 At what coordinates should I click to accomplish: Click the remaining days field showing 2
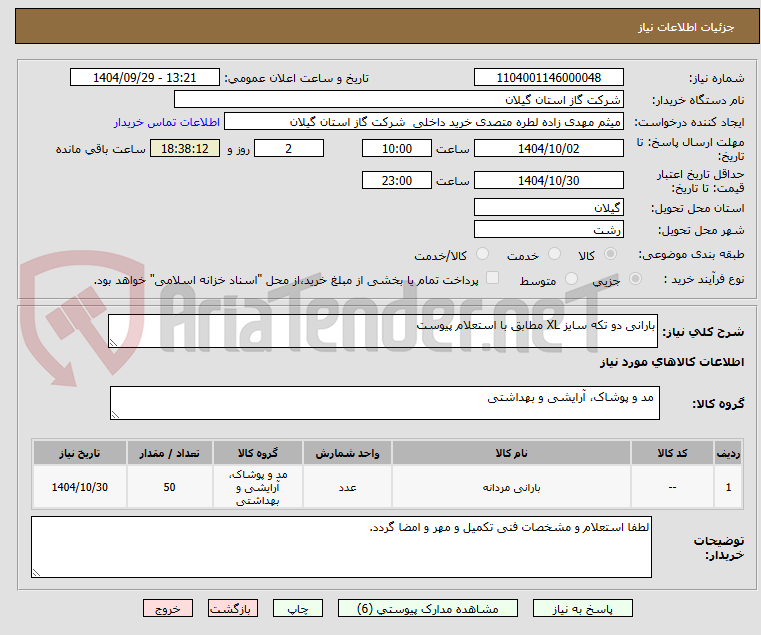pyautogui.click(x=289, y=149)
